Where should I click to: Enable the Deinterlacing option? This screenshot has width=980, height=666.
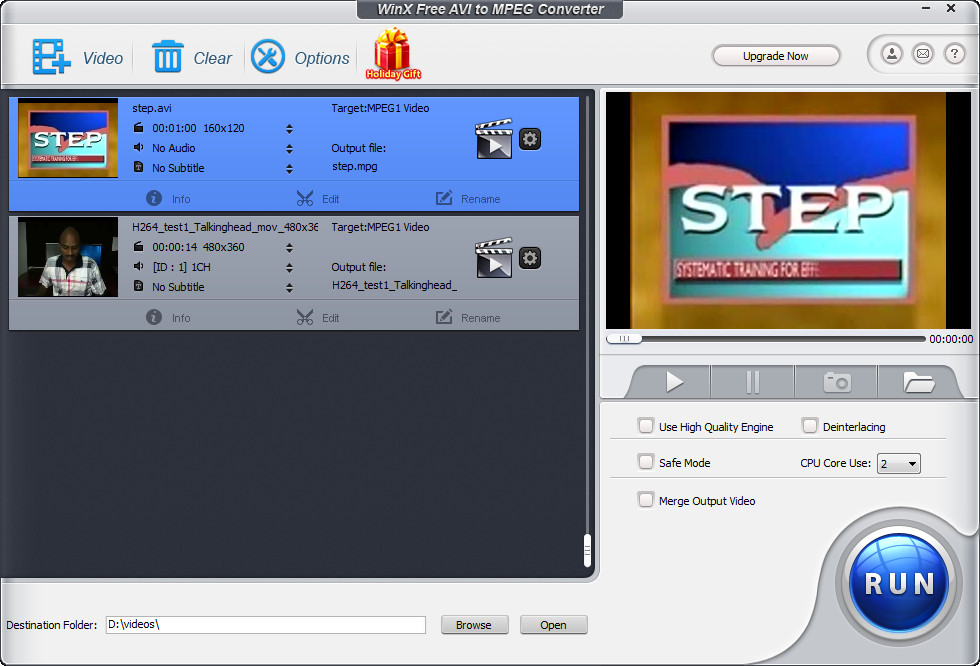coord(810,425)
